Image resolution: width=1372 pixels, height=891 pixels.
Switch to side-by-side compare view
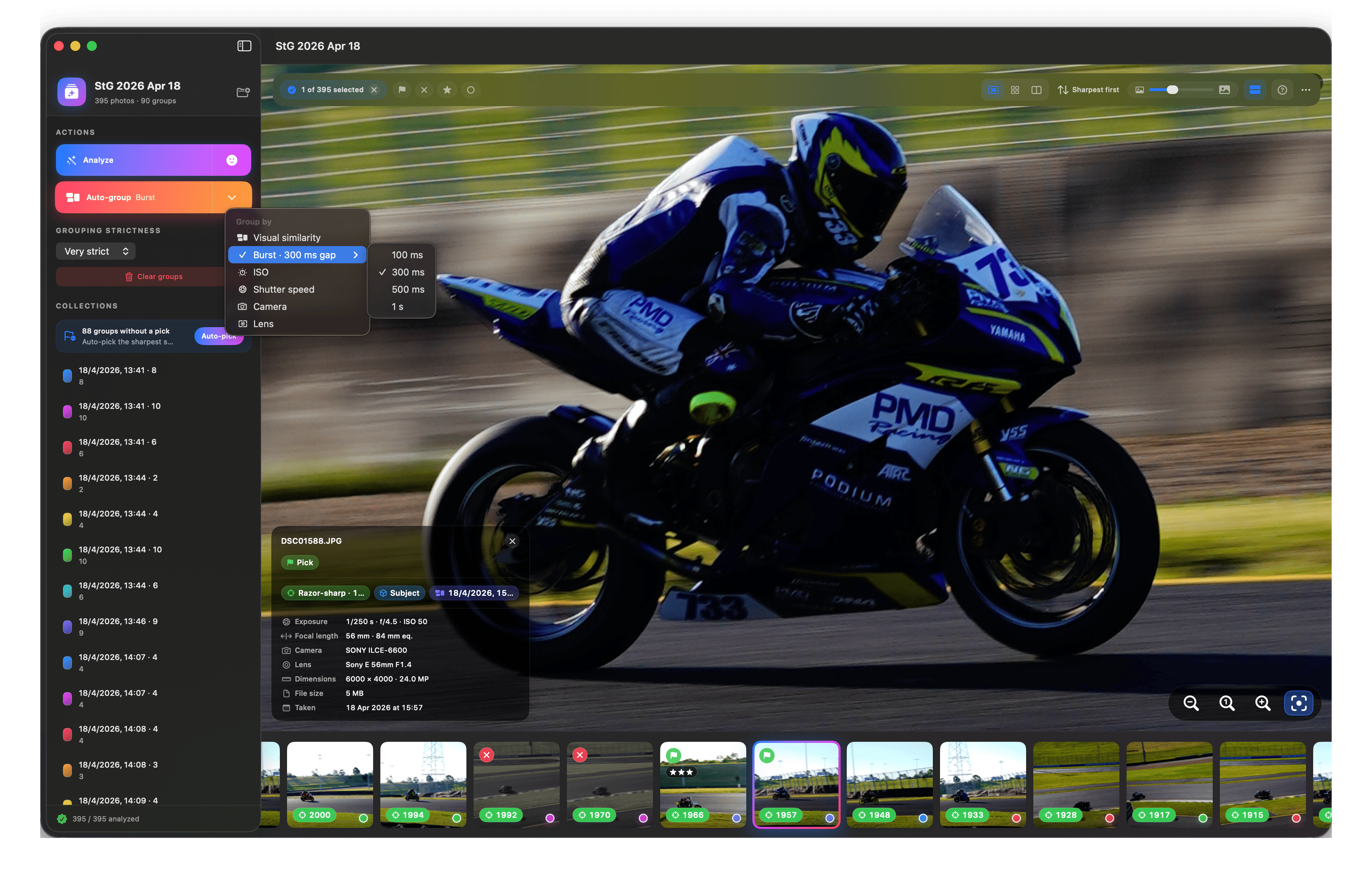point(1036,90)
